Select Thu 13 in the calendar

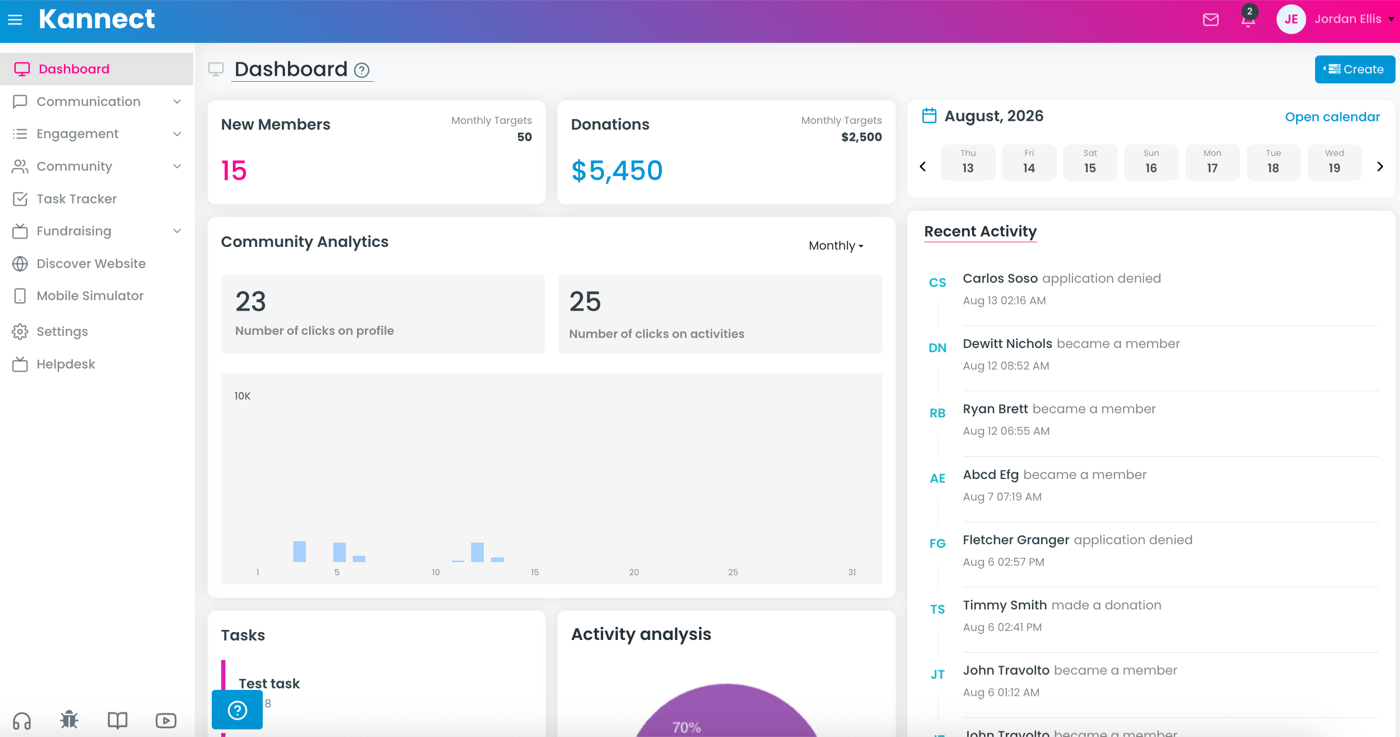click(x=968, y=162)
